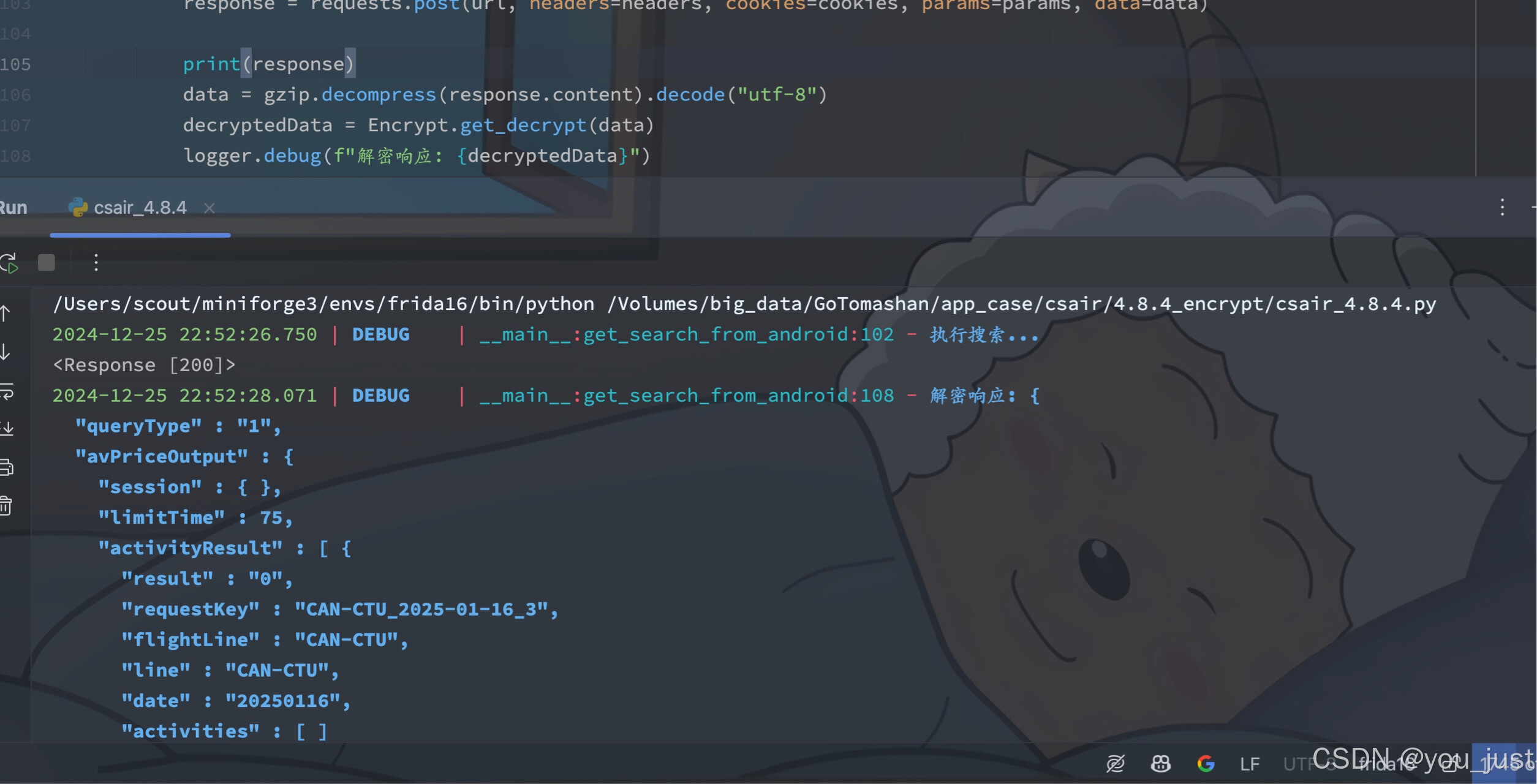Click the Print console output icon
Image resolution: width=1537 pixels, height=784 pixels.
coord(6,467)
